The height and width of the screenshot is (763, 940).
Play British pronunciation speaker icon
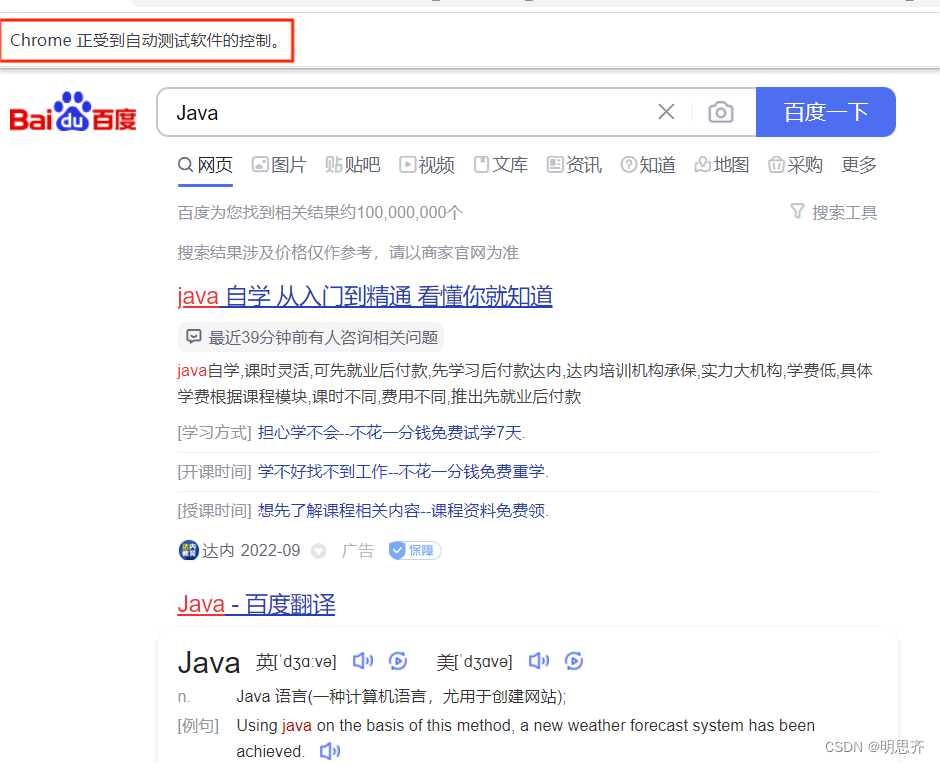click(x=363, y=661)
